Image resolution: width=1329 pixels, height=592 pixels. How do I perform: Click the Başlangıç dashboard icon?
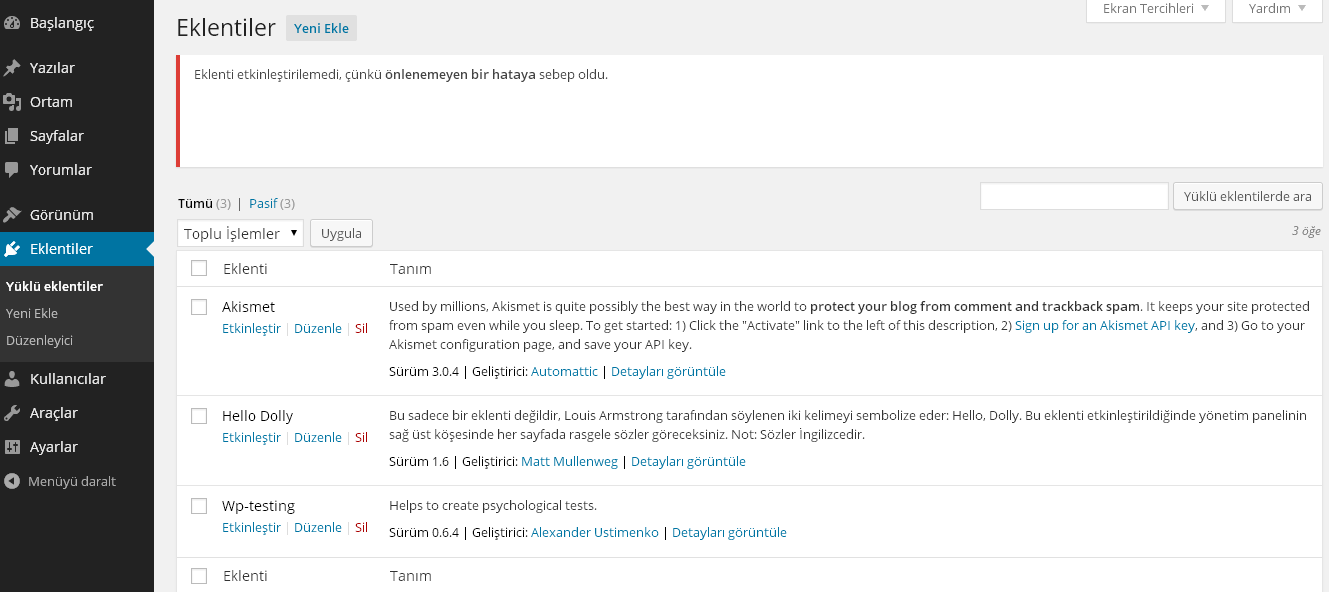[12, 23]
